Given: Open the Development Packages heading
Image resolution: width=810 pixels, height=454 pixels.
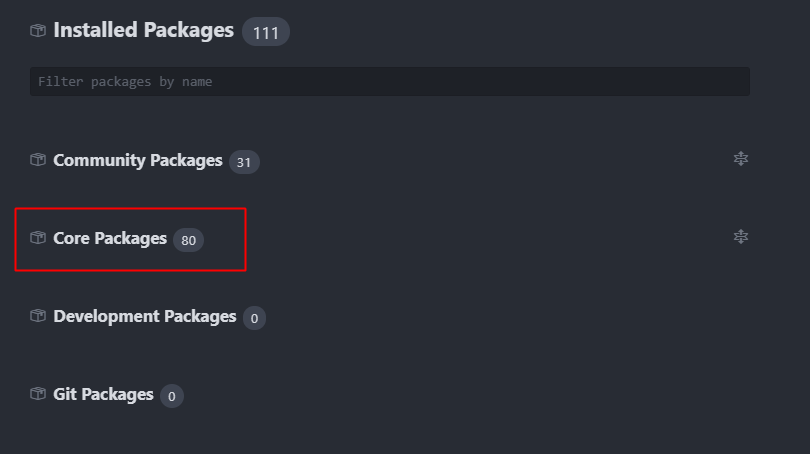Looking at the screenshot, I should pos(145,316).
